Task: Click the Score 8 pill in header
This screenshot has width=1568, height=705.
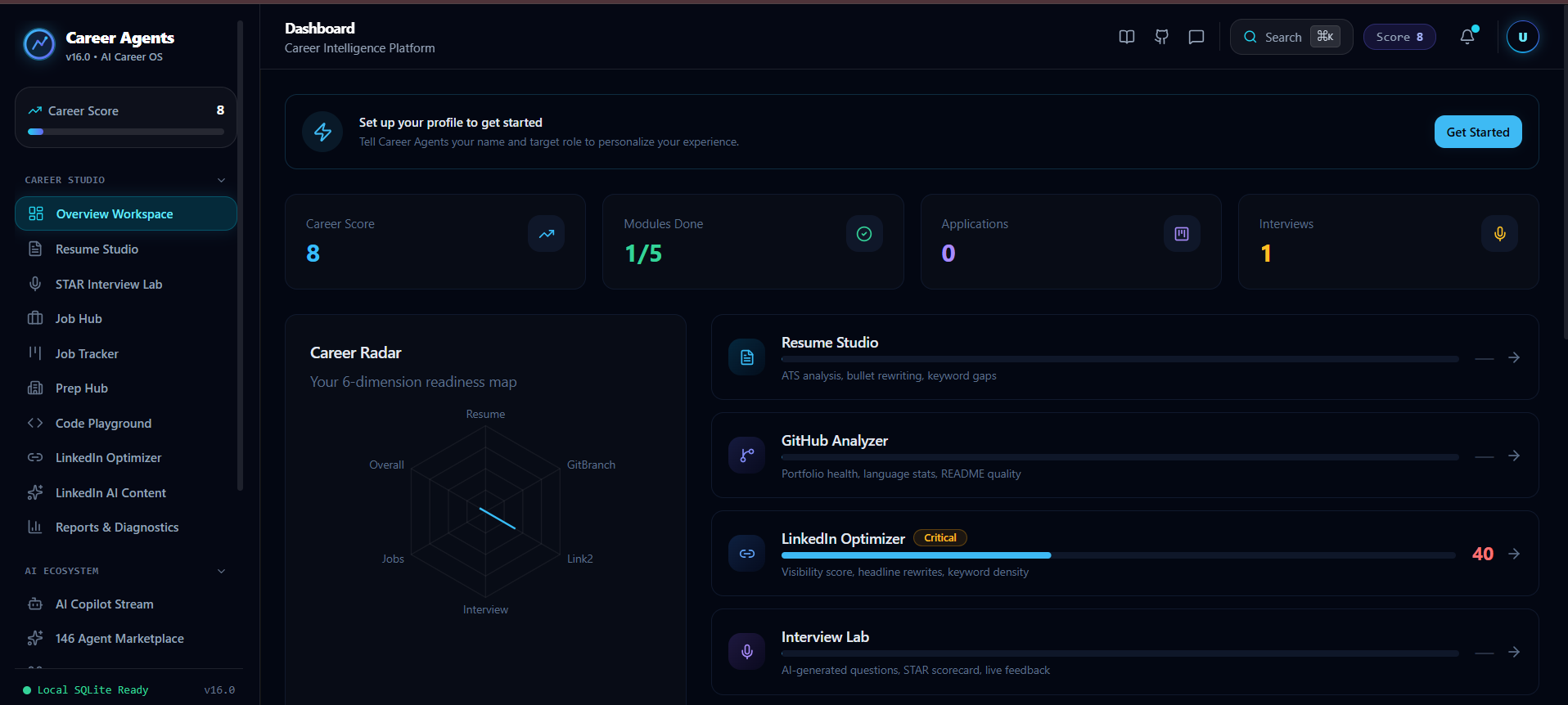Action: pyautogui.click(x=1399, y=37)
